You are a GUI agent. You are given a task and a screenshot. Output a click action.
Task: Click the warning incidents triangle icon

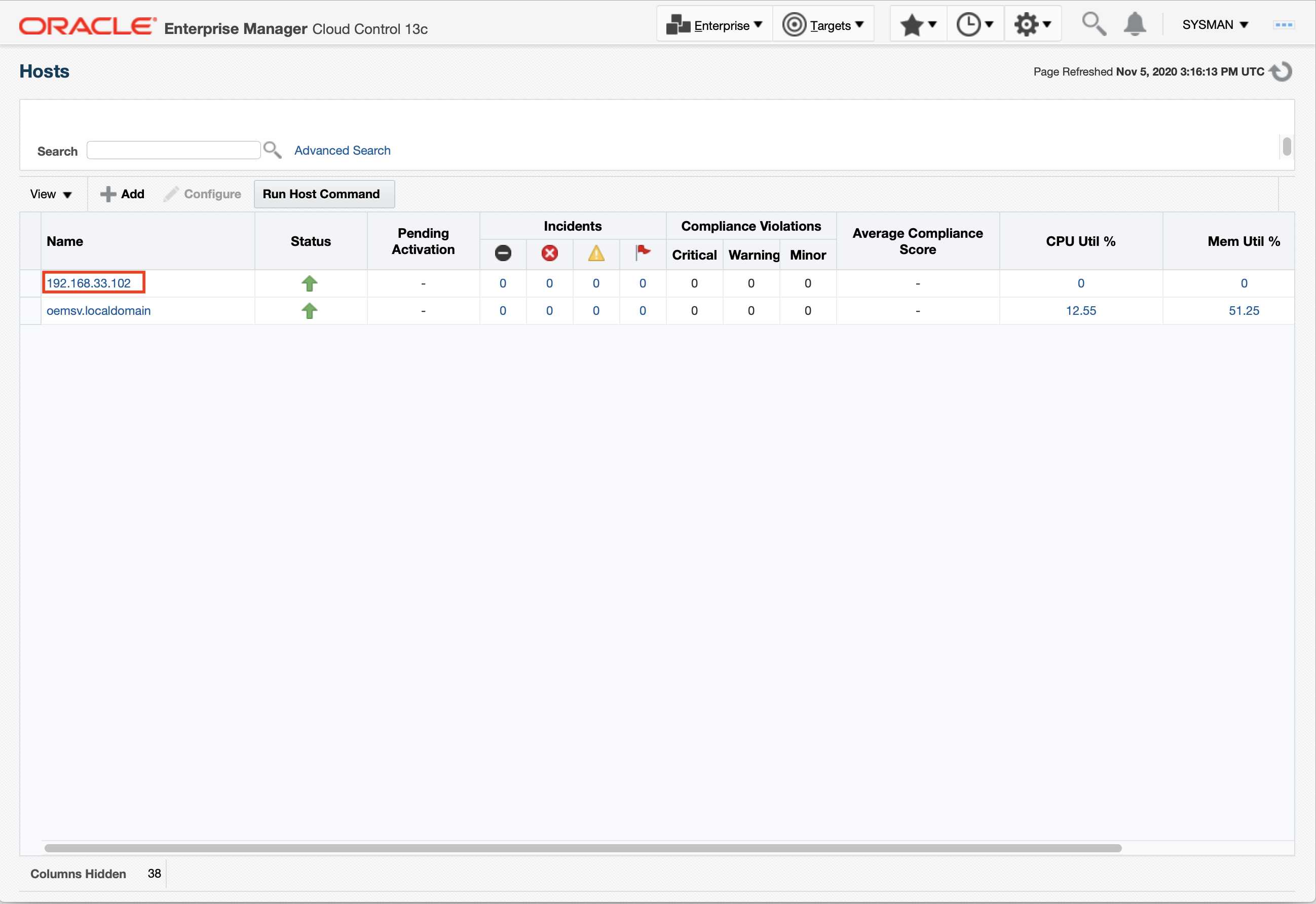(x=596, y=253)
